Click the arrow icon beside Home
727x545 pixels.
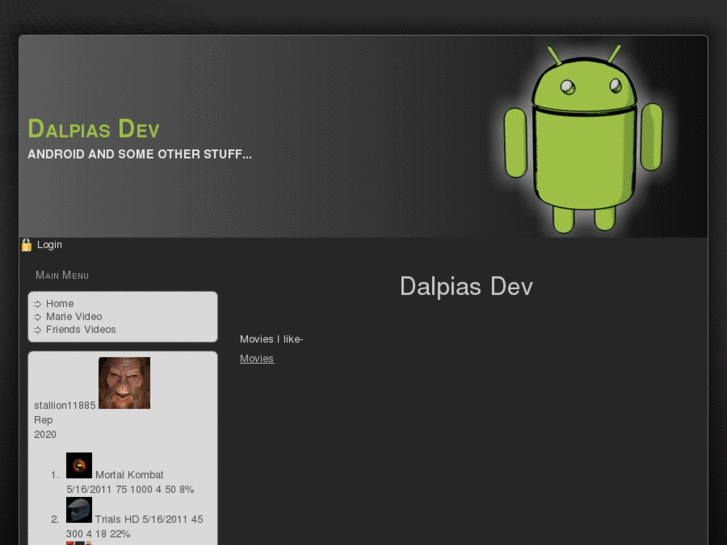point(38,304)
